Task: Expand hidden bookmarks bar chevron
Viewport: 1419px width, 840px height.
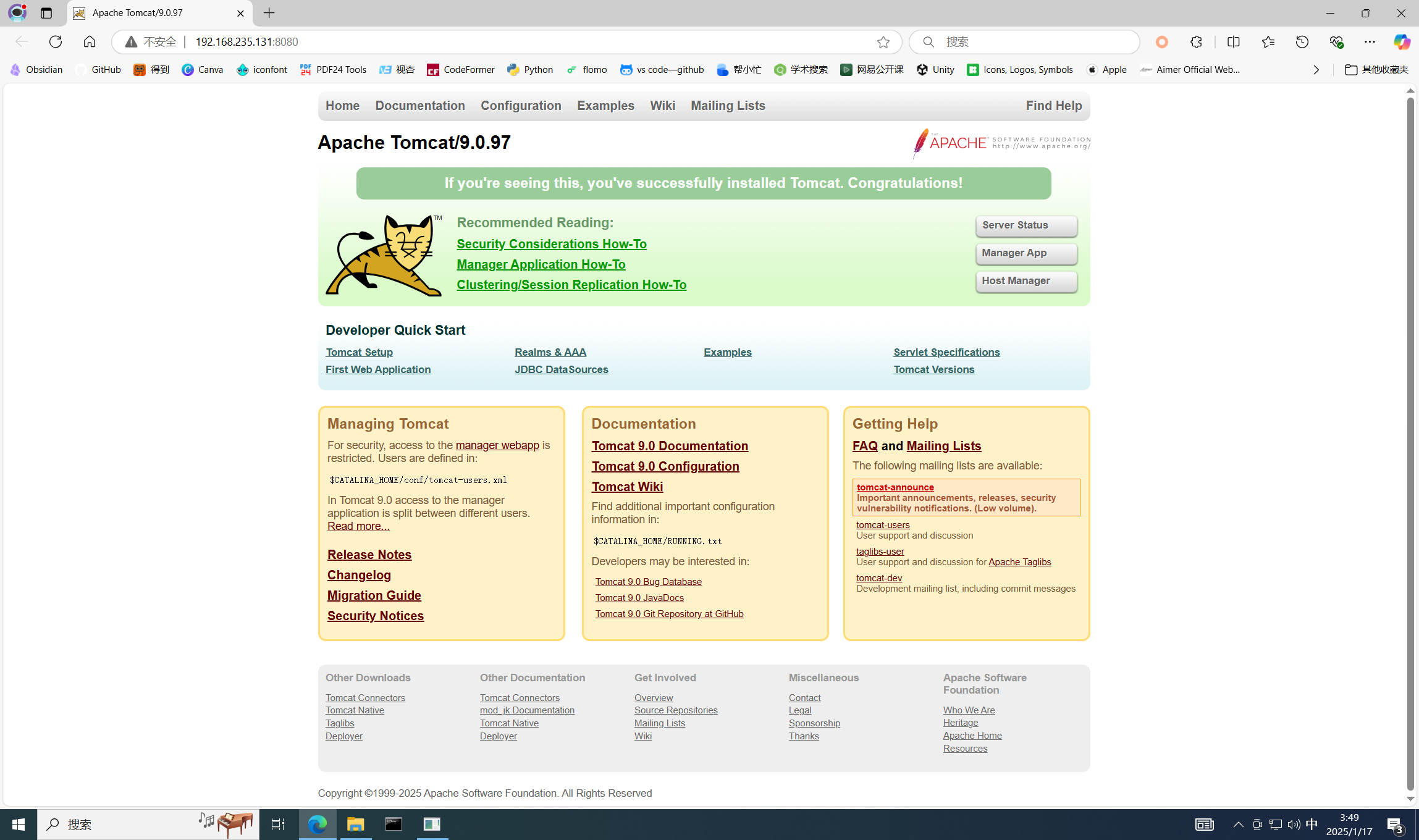Action: click(x=1316, y=70)
